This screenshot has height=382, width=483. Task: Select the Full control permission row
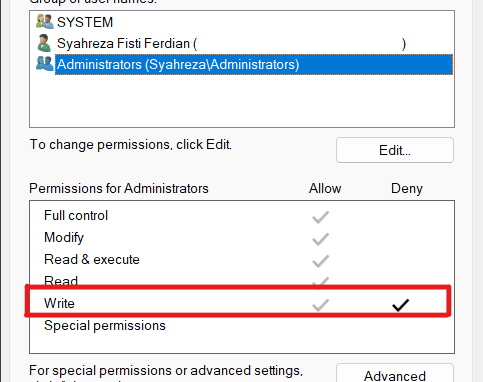coord(242,216)
